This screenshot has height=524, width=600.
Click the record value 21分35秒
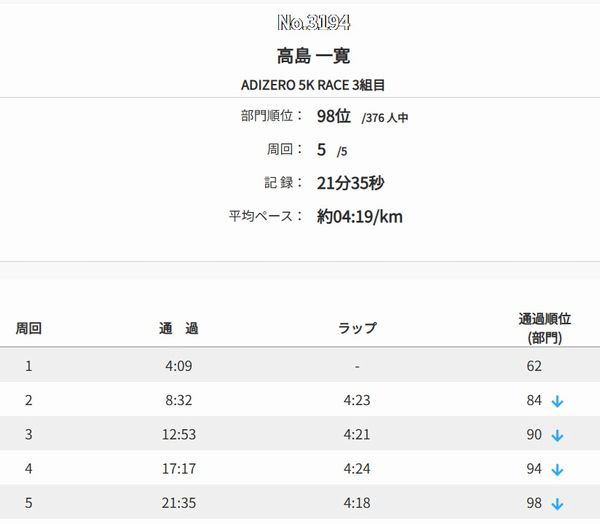pos(350,183)
